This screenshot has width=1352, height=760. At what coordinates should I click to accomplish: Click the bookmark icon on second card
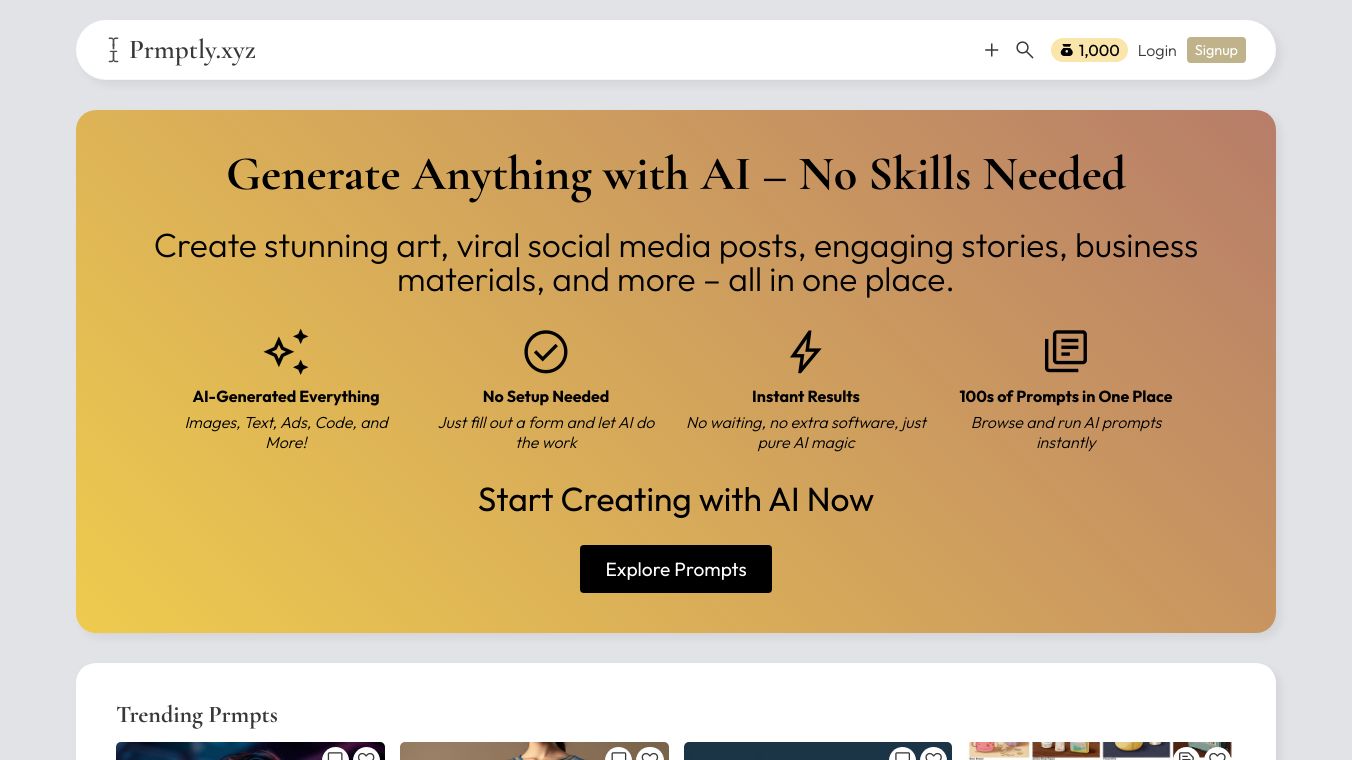[619, 755]
